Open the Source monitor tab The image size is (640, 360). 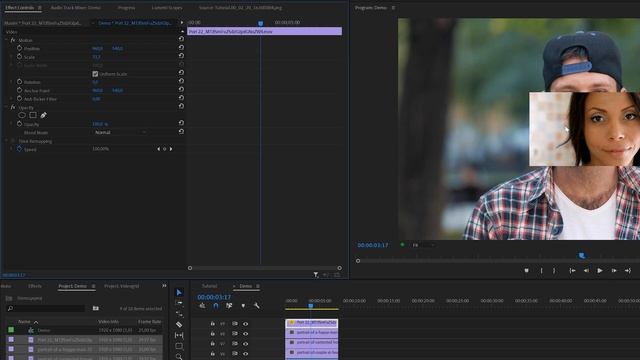coord(240,8)
